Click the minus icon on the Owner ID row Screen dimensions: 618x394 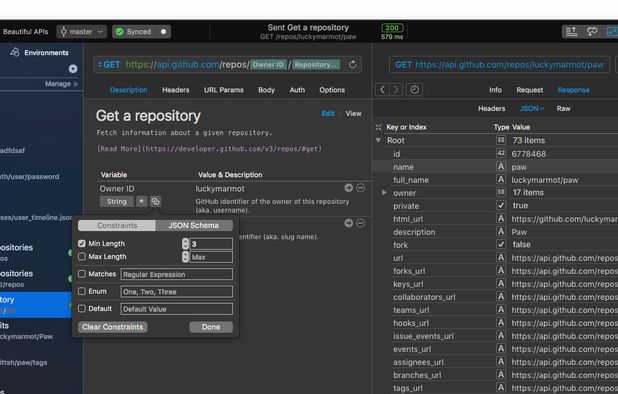[360, 188]
